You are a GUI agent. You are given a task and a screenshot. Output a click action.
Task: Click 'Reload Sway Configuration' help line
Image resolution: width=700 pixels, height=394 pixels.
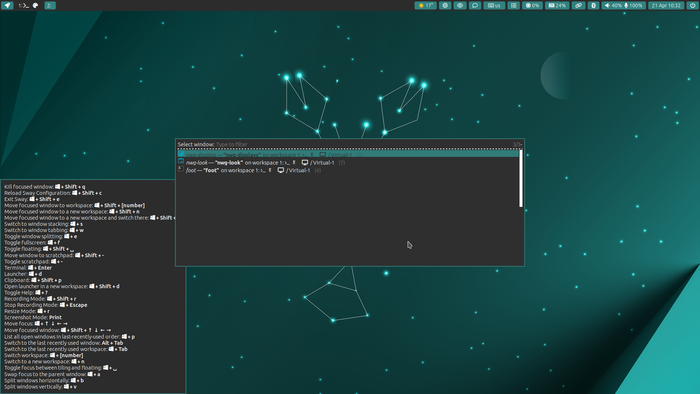click(x=53, y=193)
